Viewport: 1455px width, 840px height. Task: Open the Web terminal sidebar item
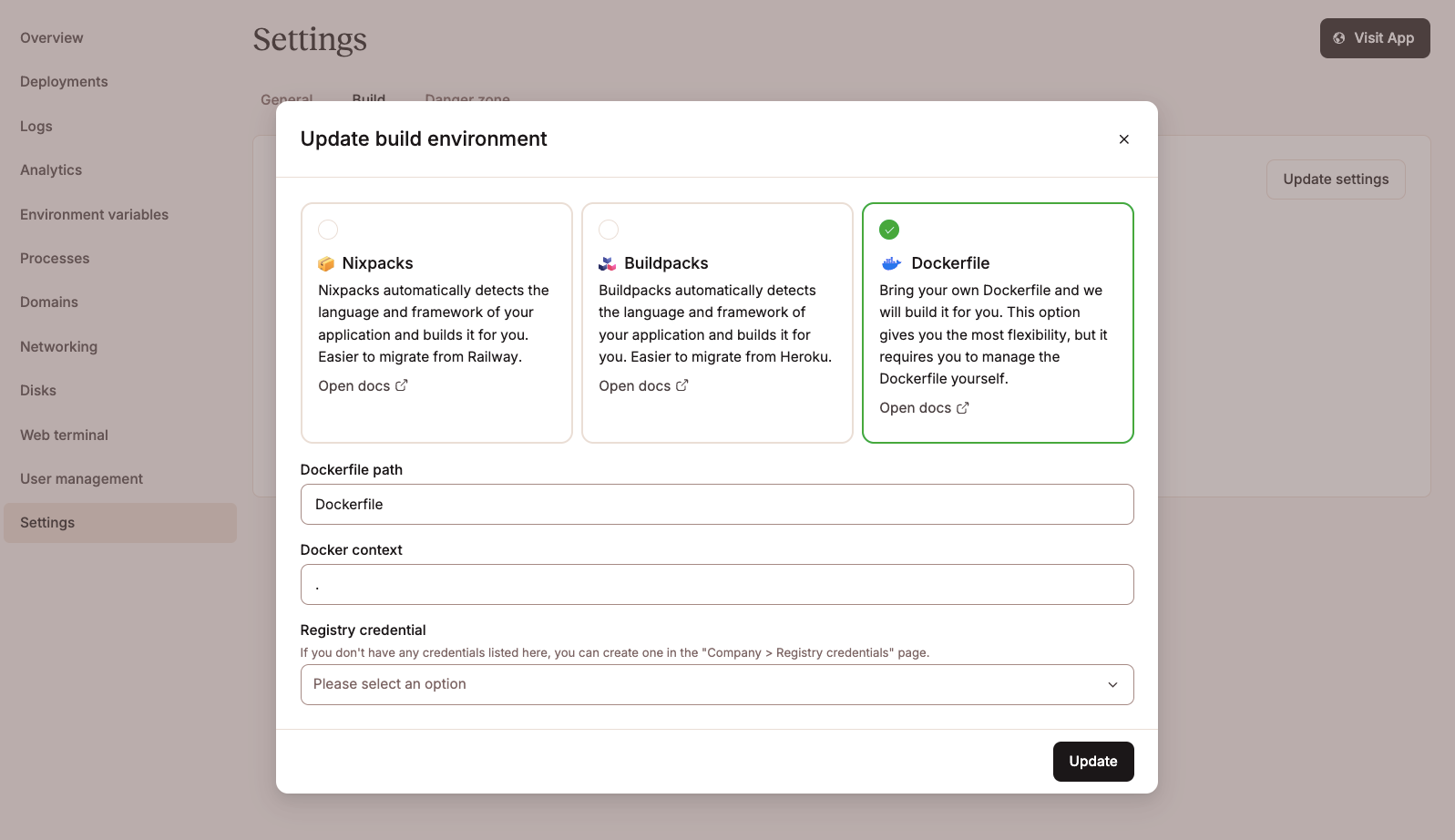64,435
